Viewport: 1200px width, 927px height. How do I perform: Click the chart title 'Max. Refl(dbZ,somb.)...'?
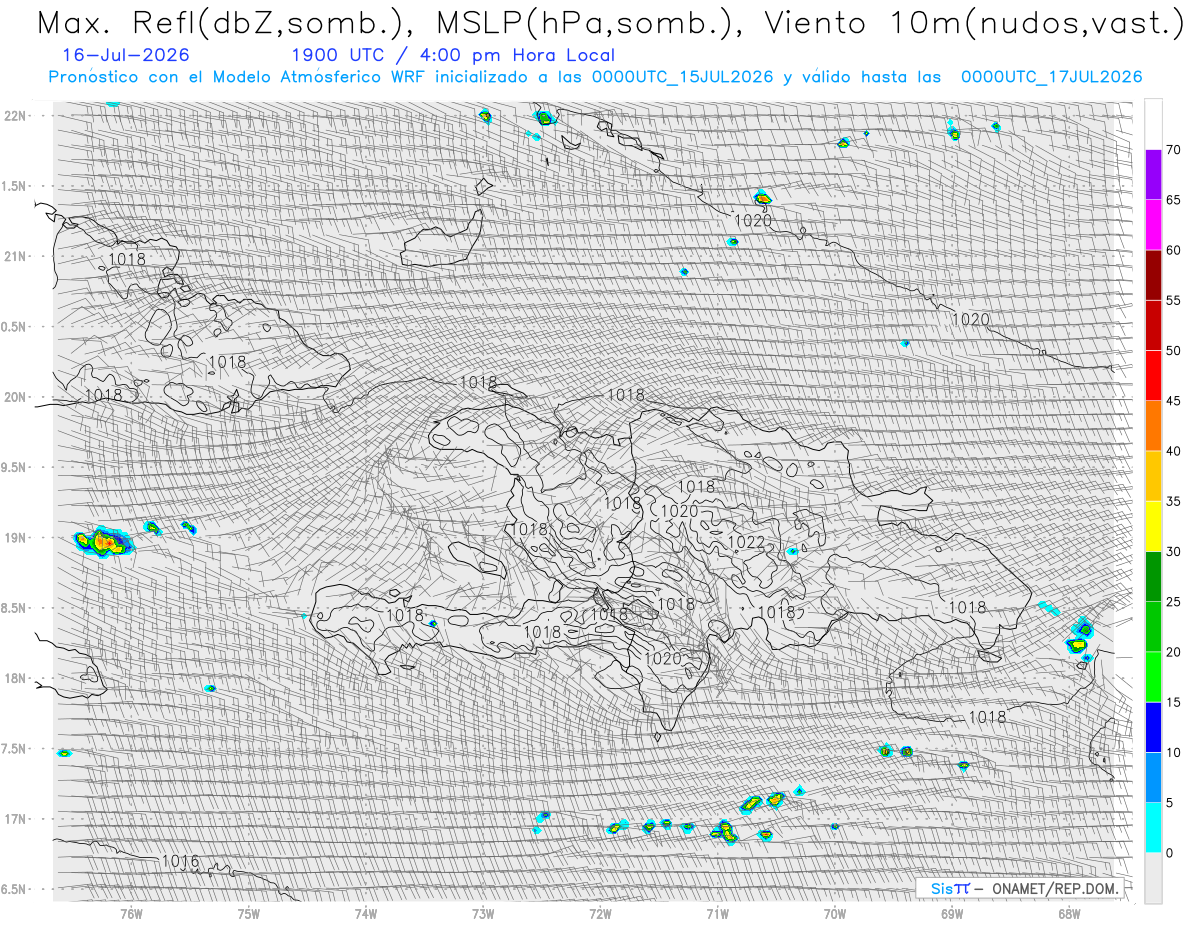pyautogui.click(x=610, y=23)
